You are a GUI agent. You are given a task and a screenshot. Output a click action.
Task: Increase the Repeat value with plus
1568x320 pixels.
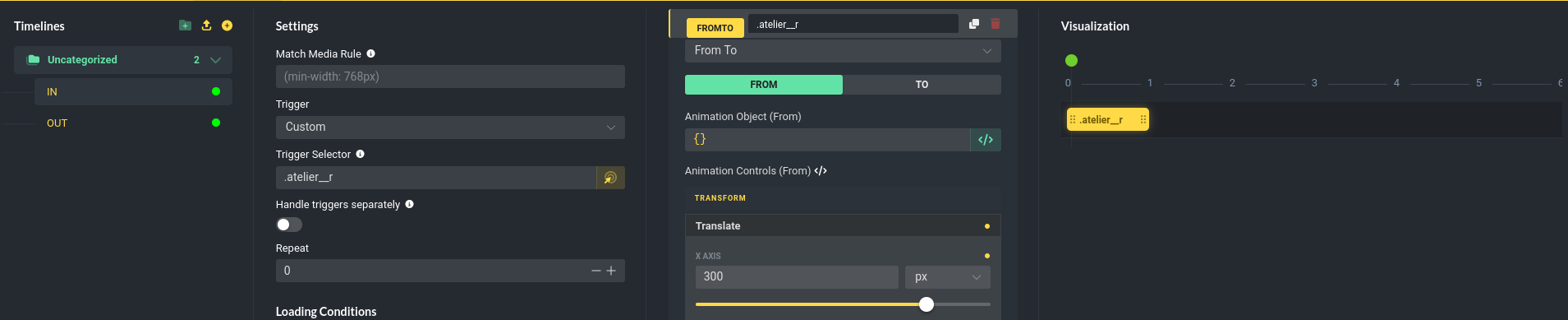click(611, 271)
